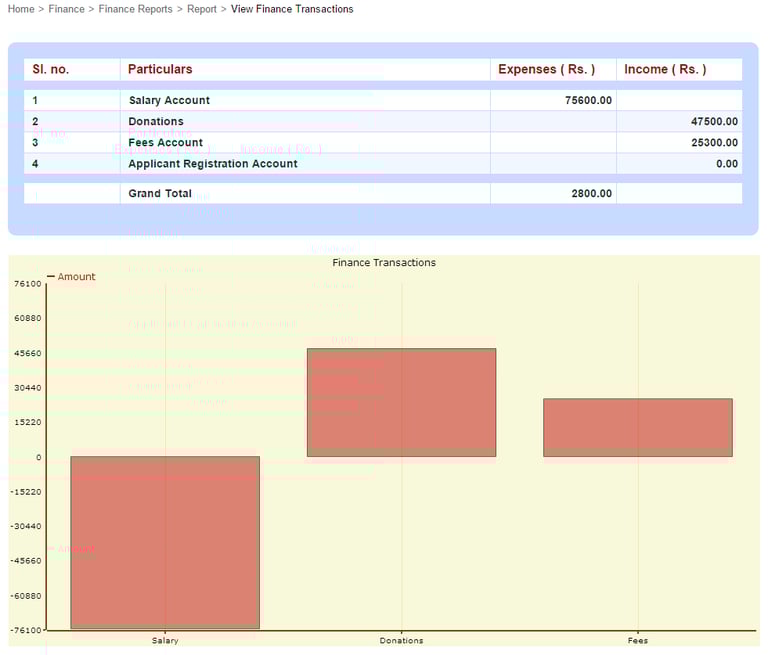Open Finance Reports breadcrumb link
Image resolution: width=768 pixels, height=655 pixels.
(x=136, y=9)
